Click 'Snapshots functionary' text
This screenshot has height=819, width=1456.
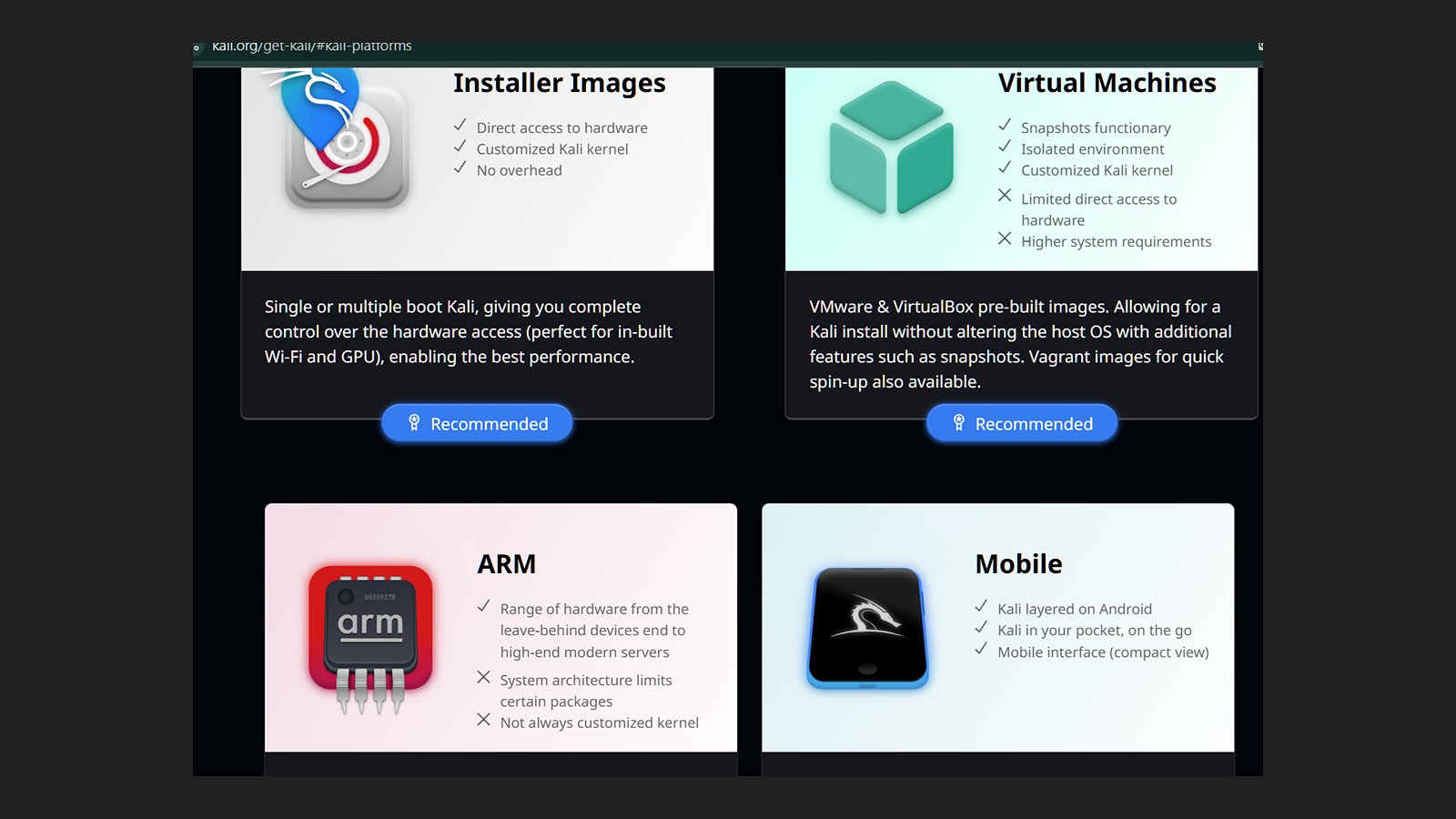(x=1096, y=128)
